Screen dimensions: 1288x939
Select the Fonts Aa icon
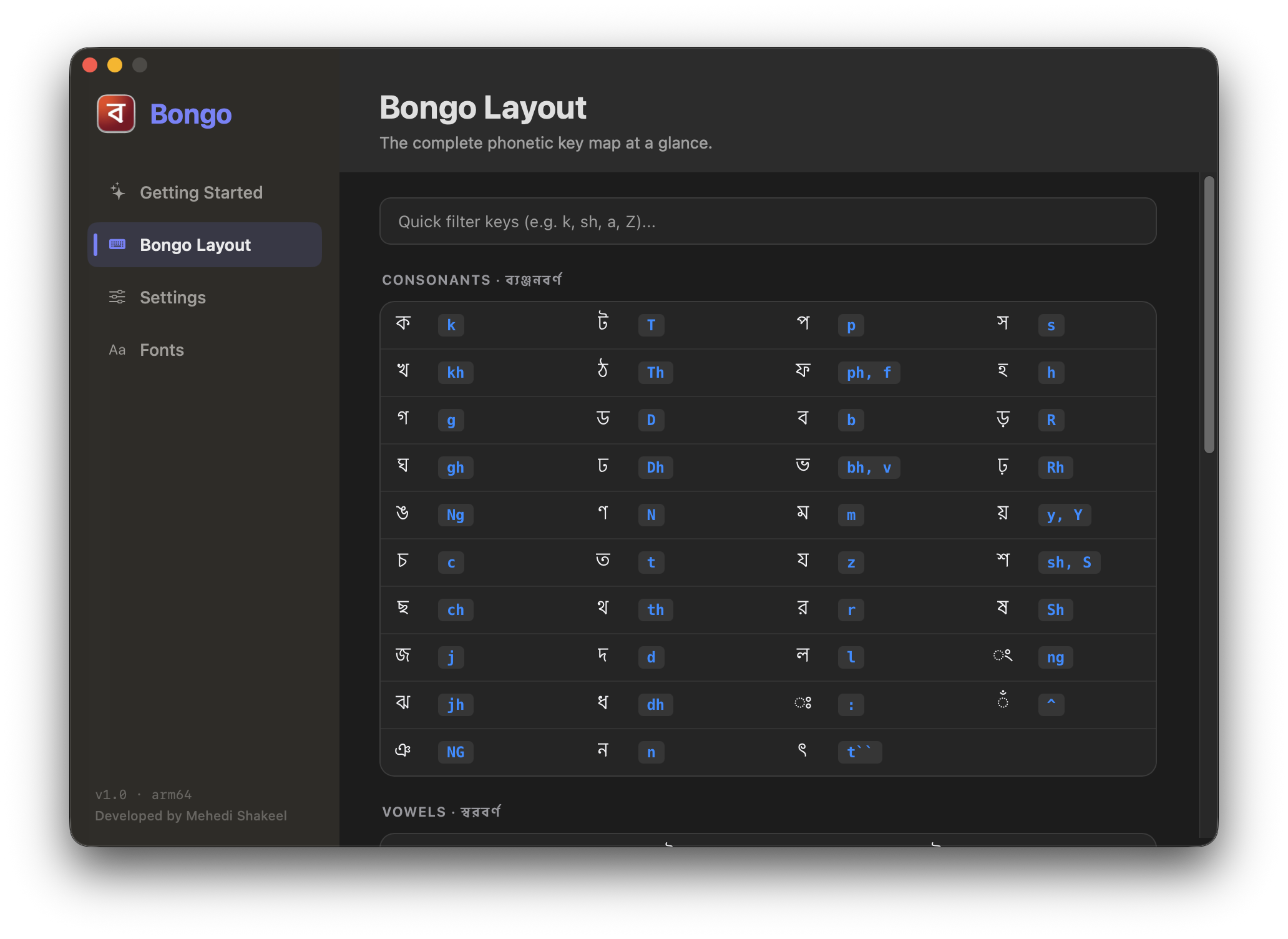117,350
